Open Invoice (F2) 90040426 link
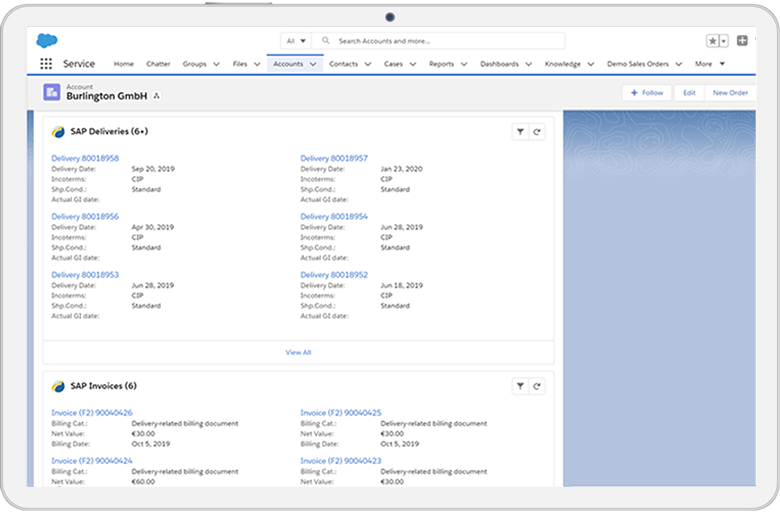780x513 pixels. tap(92, 412)
